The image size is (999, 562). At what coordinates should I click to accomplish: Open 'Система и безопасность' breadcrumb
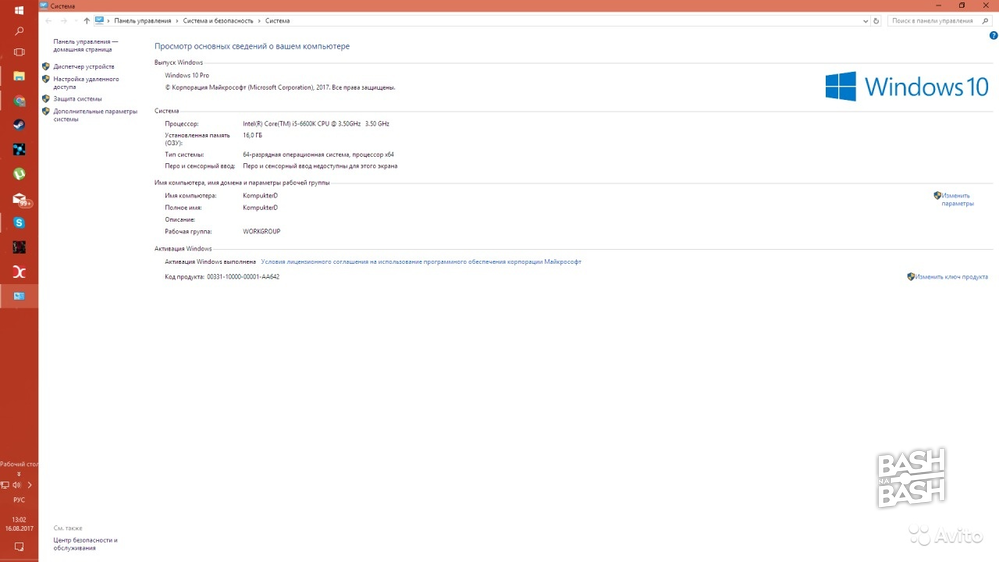point(218,21)
